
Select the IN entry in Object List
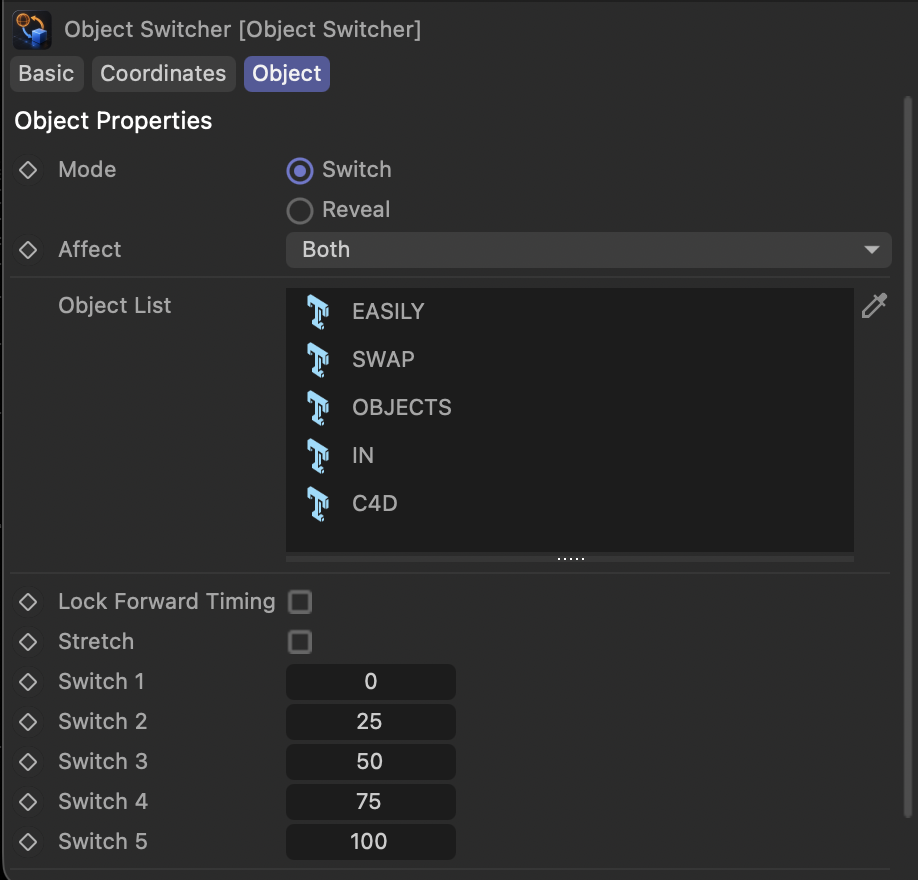570,456
